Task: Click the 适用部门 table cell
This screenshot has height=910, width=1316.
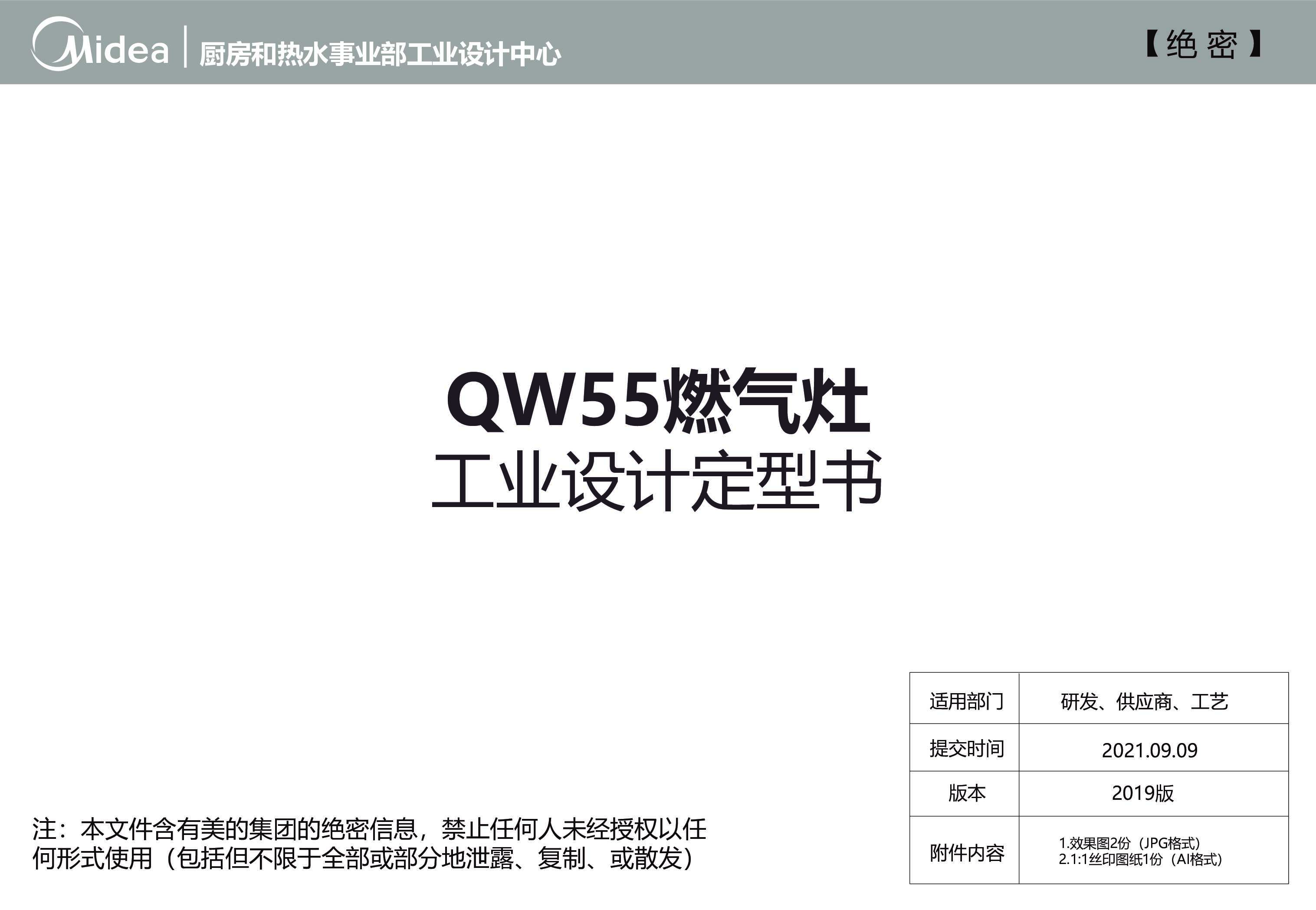Action: pos(964,698)
